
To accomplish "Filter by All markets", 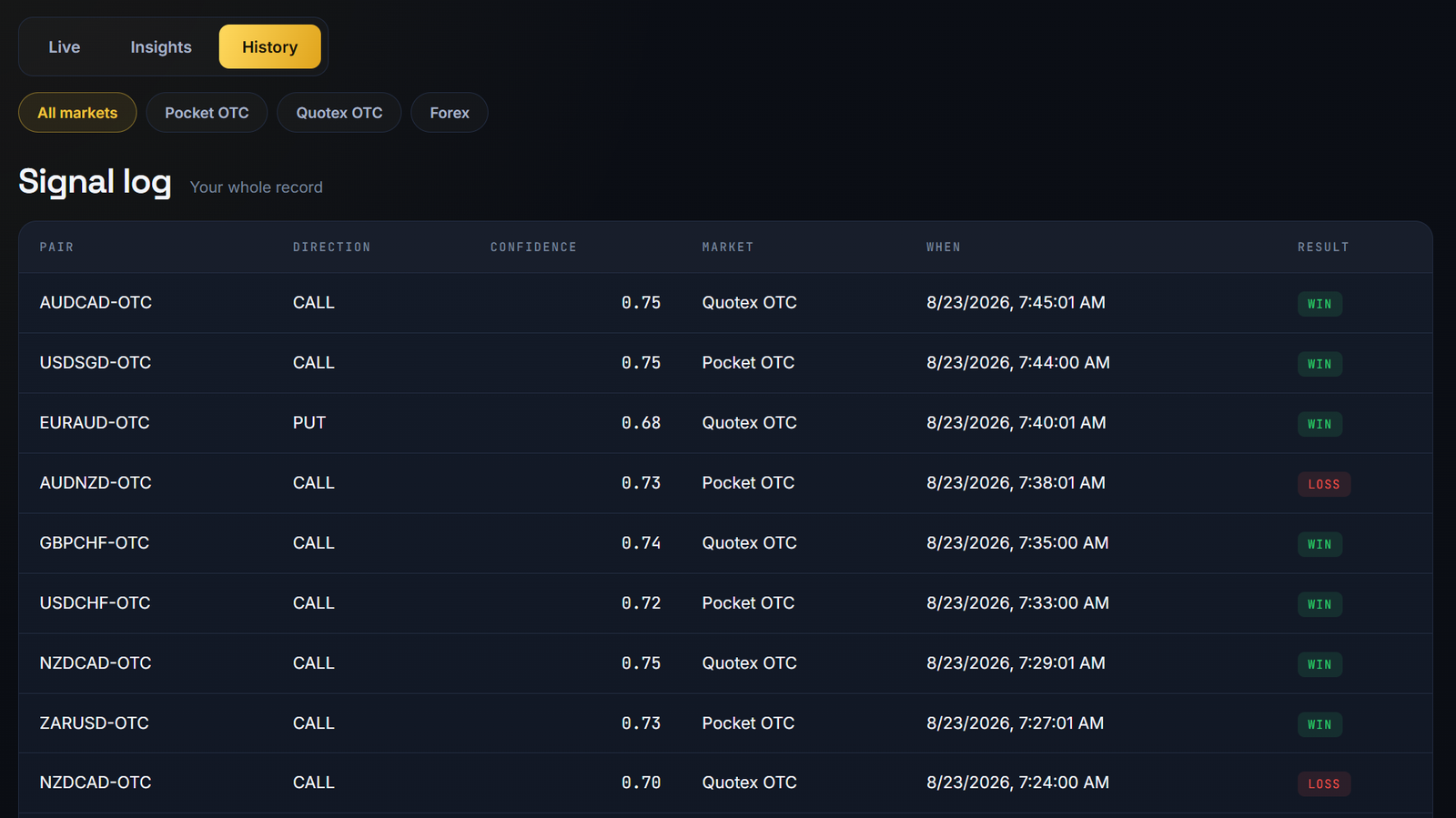I will coord(77,113).
